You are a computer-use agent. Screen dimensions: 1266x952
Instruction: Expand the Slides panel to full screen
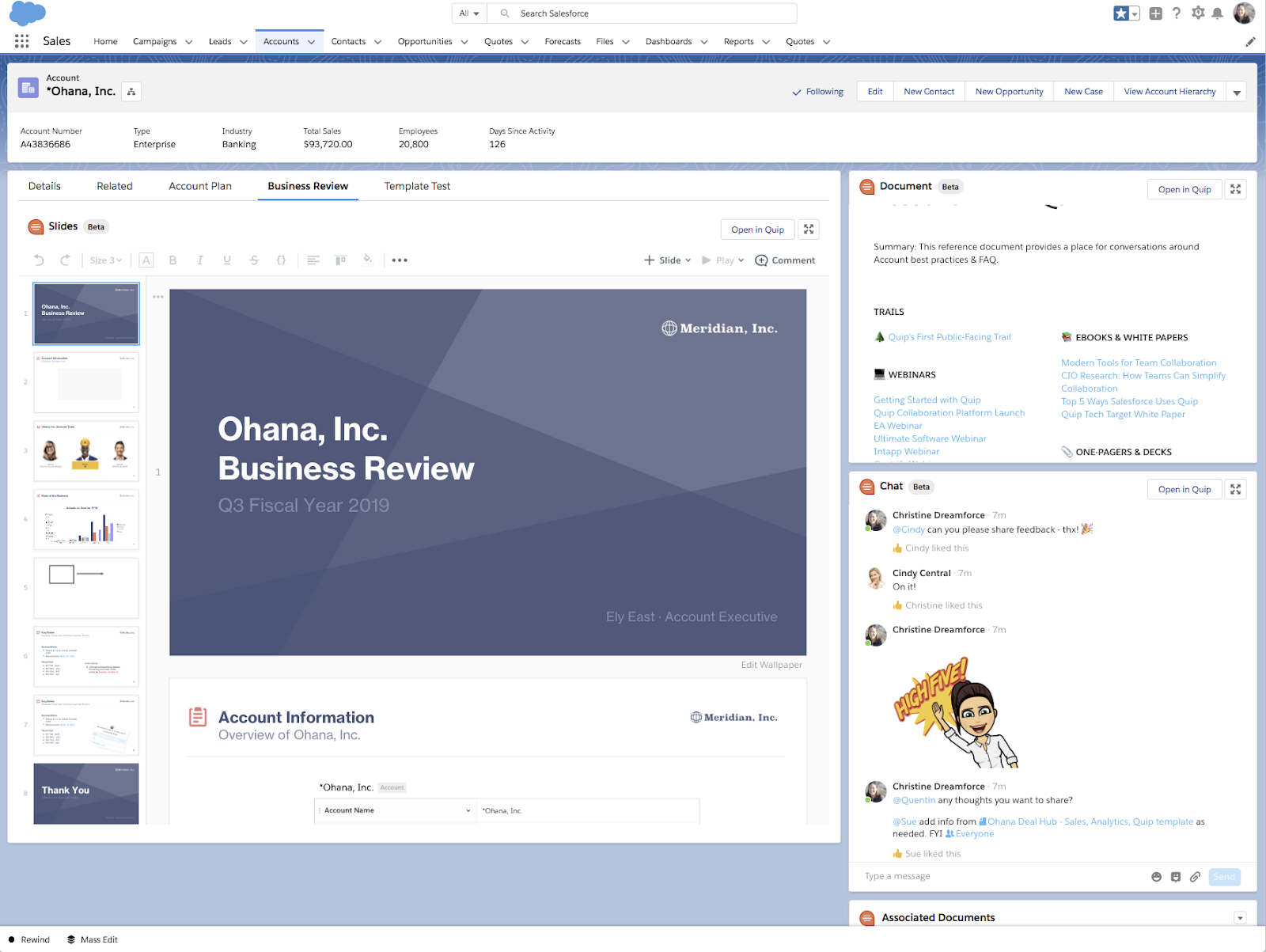point(809,229)
